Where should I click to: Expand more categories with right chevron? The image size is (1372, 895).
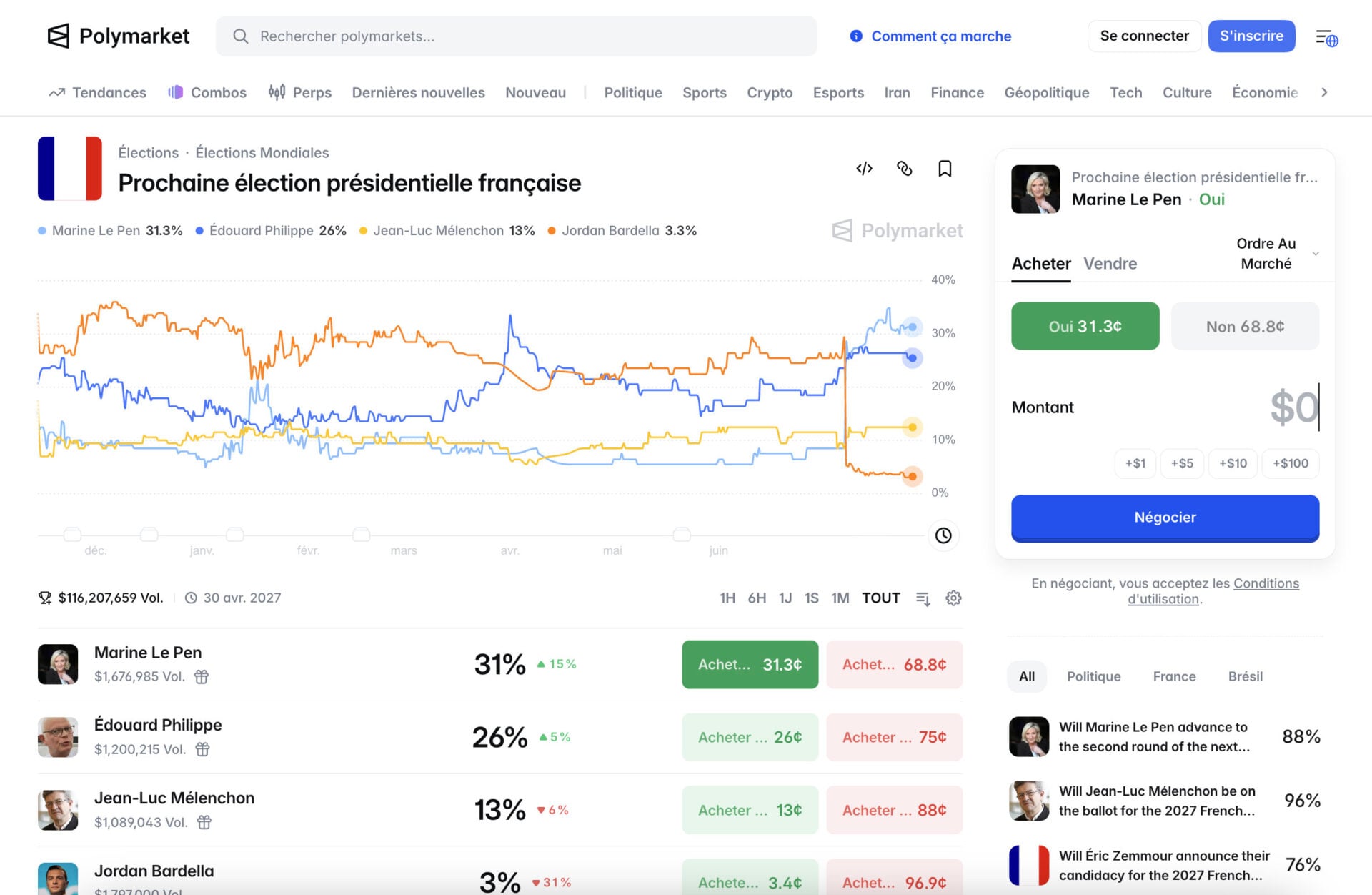point(1324,92)
